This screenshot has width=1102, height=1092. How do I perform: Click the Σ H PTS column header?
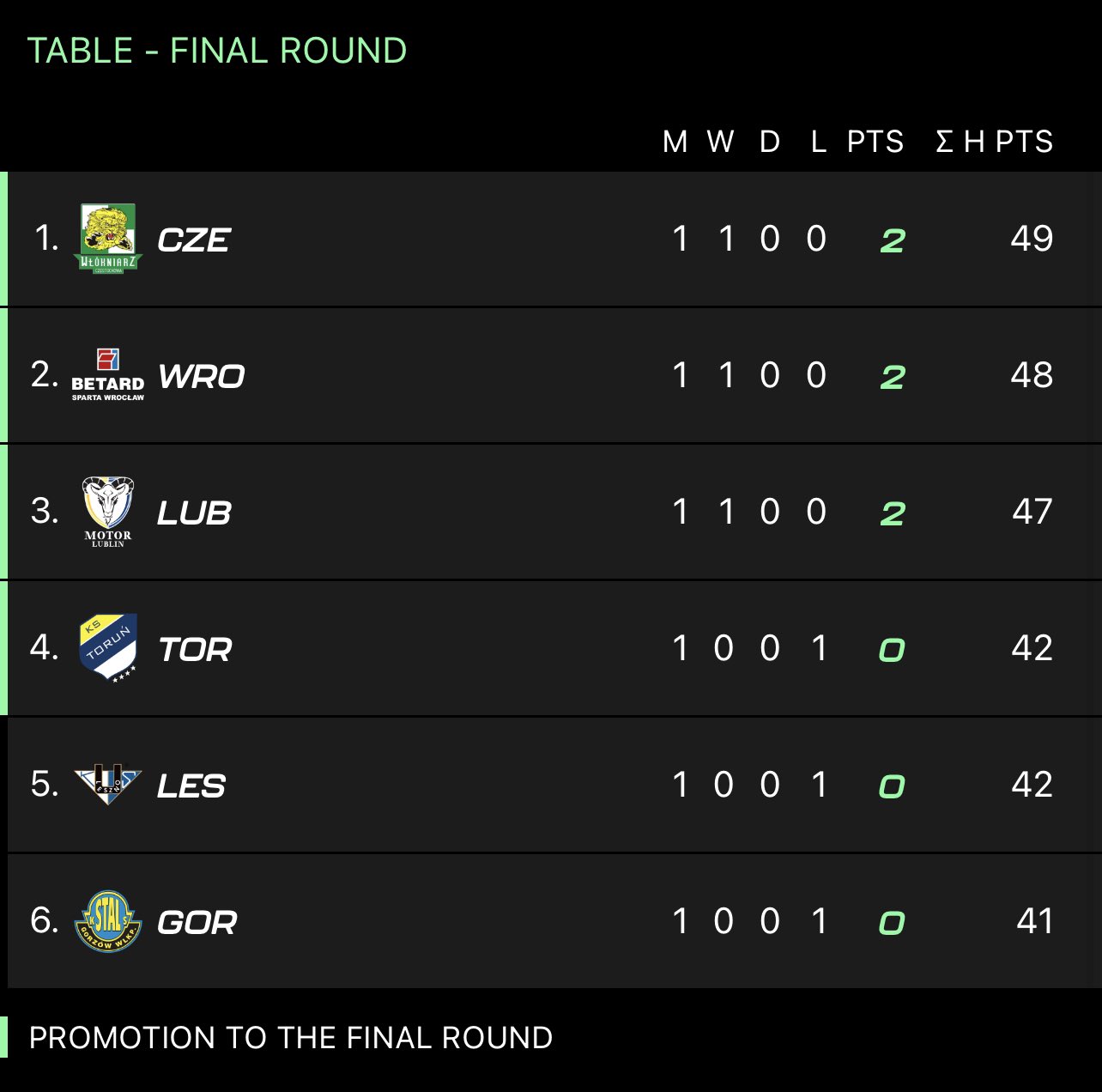[x=994, y=142]
